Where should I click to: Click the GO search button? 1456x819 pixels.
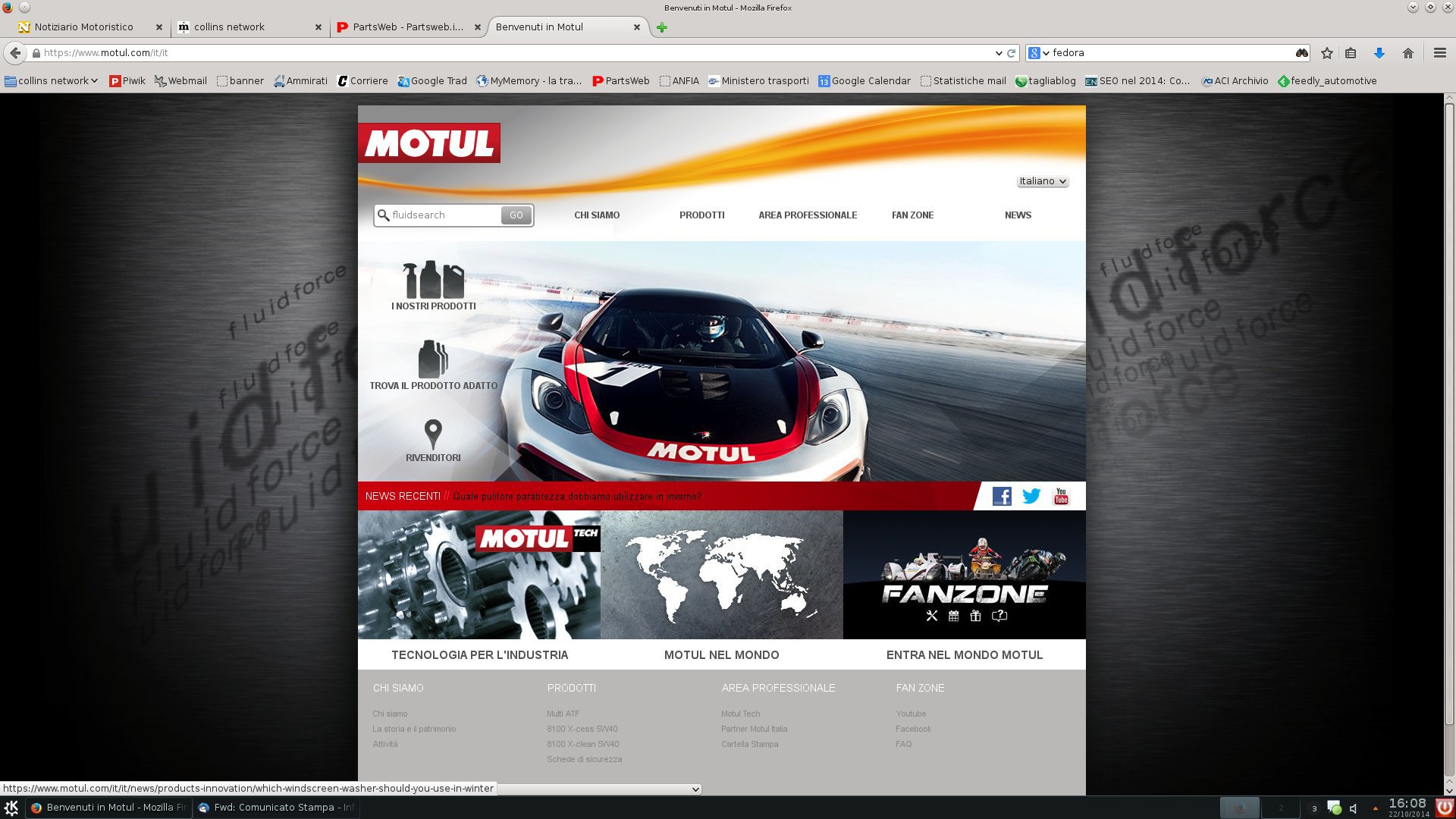[x=516, y=215]
